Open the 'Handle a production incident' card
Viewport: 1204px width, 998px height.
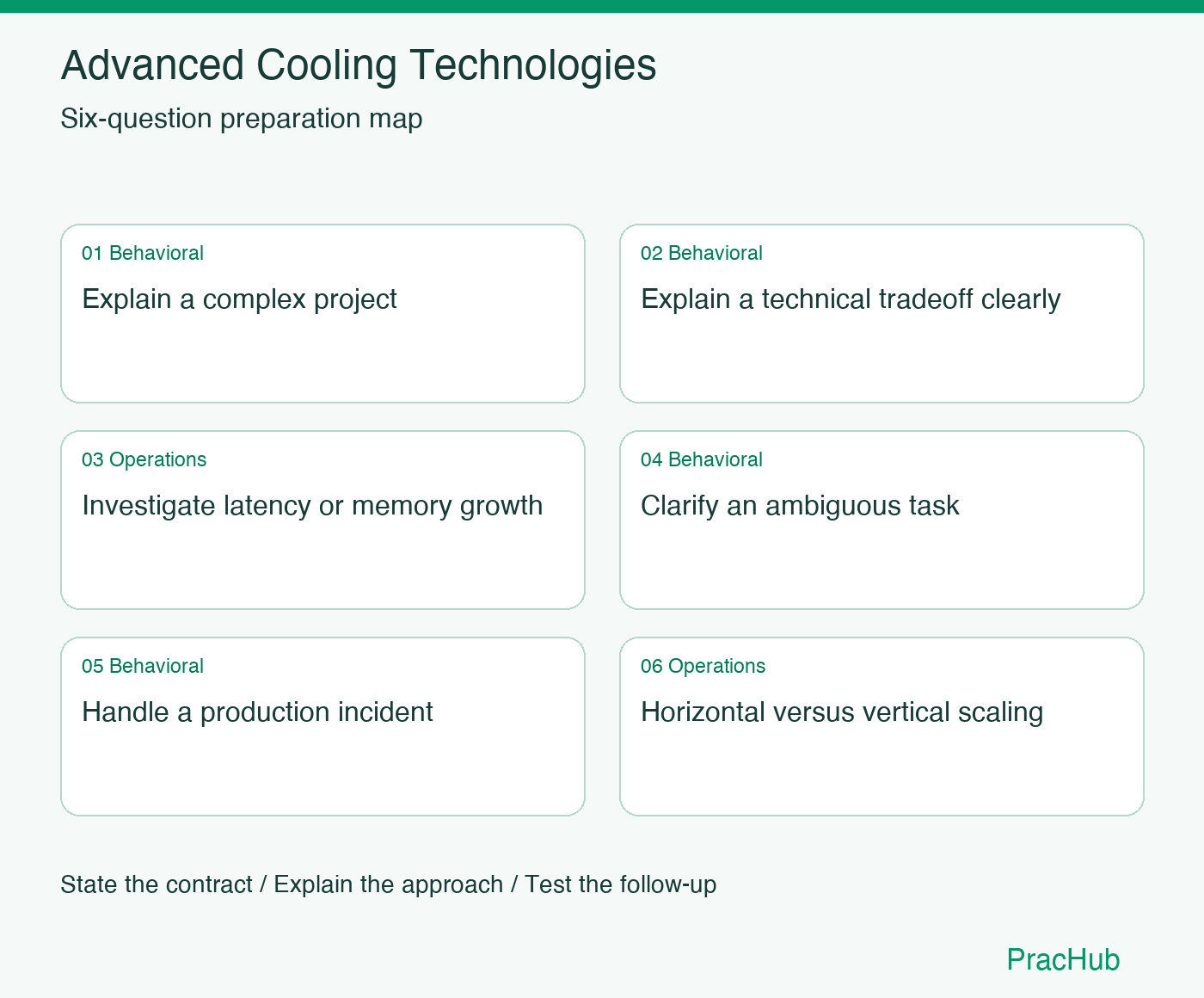pos(322,726)
